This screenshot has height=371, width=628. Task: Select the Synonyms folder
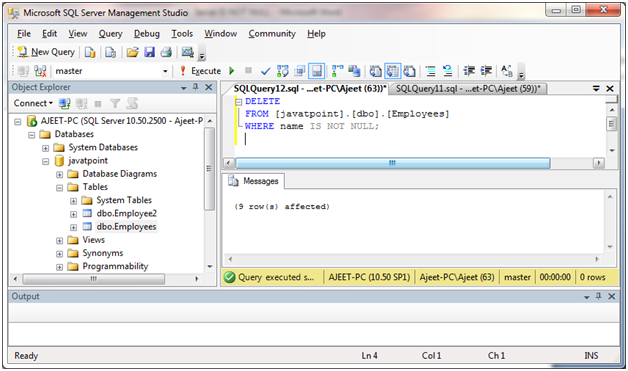coord(103,253)
